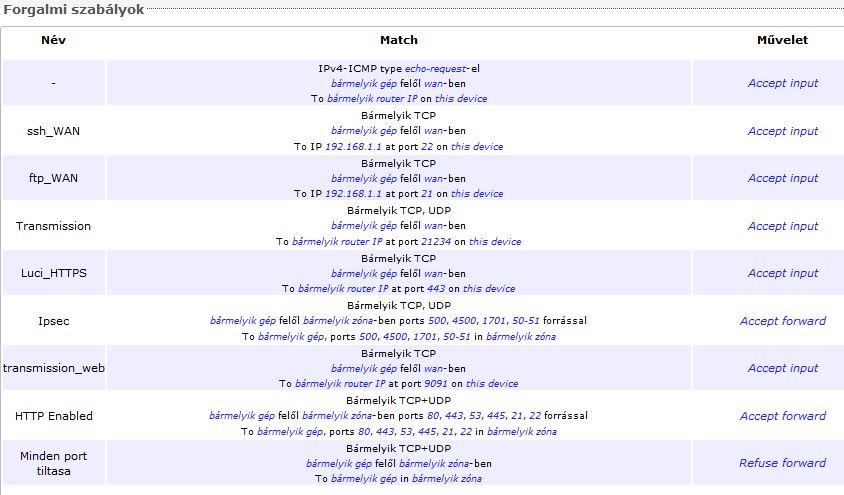Select the HTTP Enabled rule name
Image resolution: width=844 pixels, height=495 pixels.
[x=54, y=416]
